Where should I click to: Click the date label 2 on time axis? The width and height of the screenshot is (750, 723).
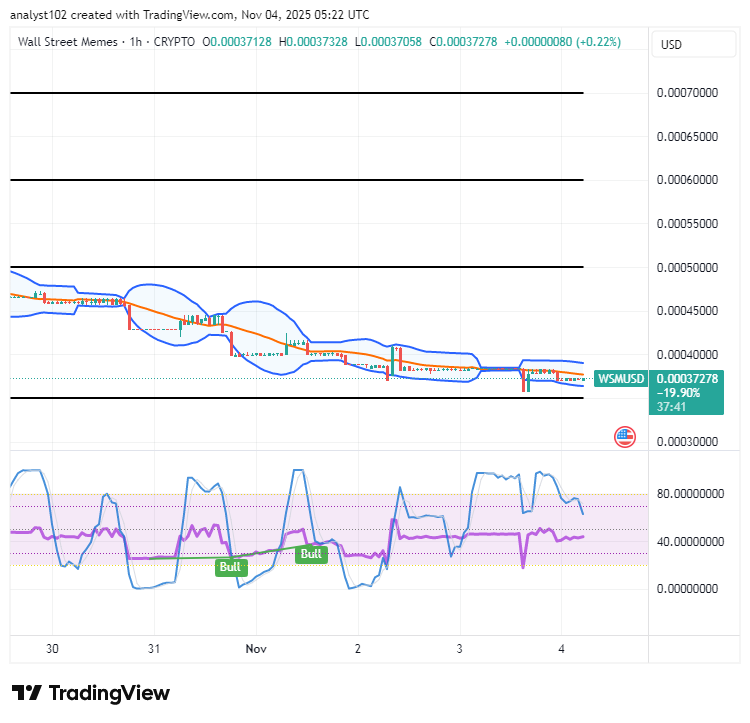pyautogui.click(x=358, y=649)
